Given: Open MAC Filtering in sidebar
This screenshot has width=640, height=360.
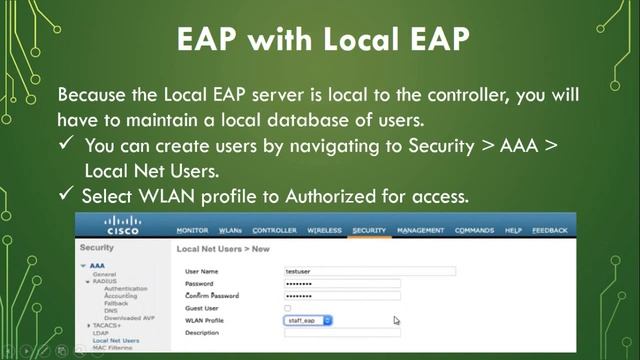Looking at the screenshot, I should [x=112, y=348].
